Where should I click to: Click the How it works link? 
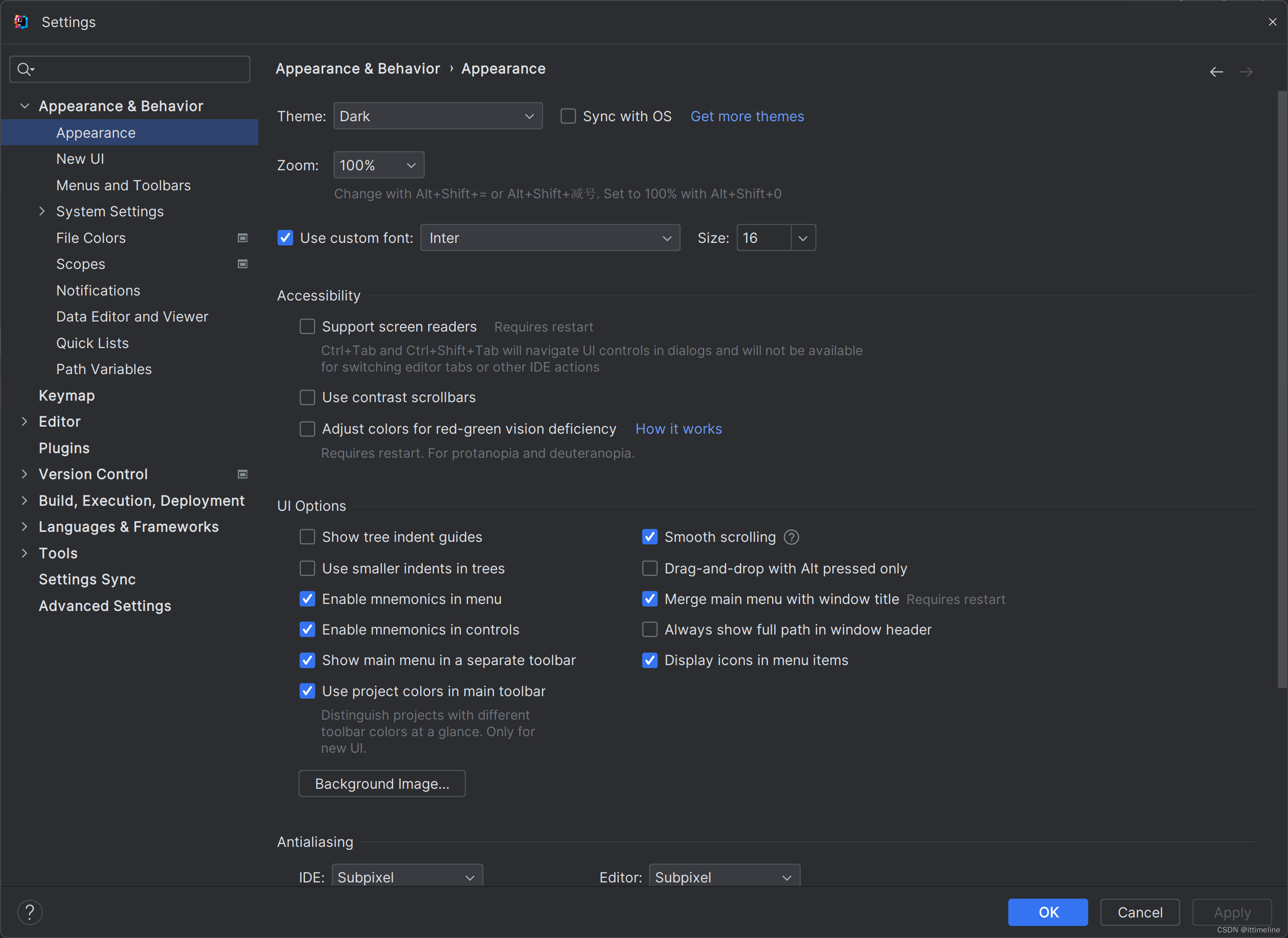tap(679, 429)
